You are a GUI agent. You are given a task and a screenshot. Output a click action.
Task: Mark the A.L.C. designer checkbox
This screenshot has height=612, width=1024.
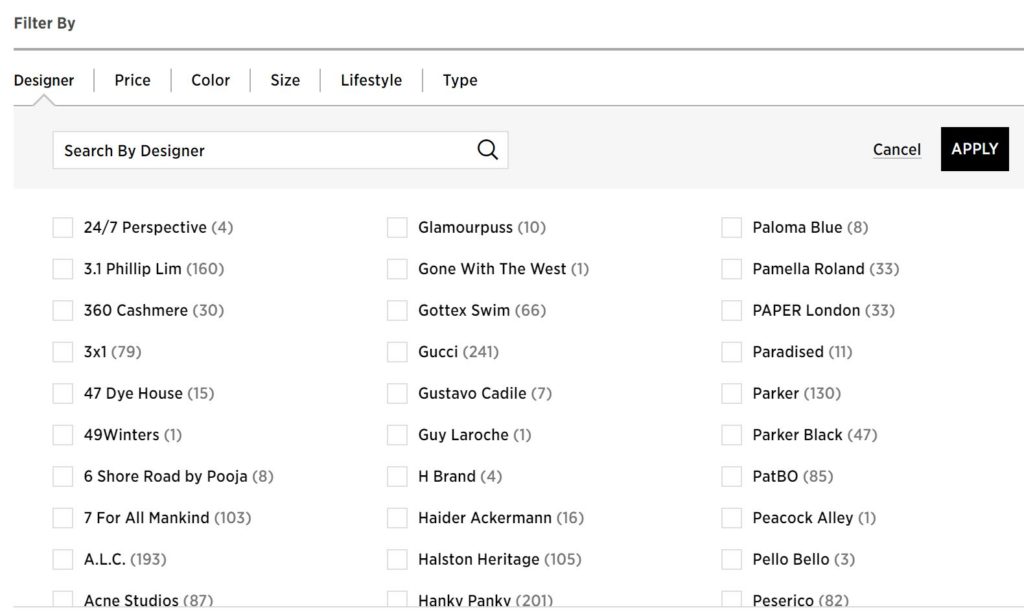click(63, 559)
